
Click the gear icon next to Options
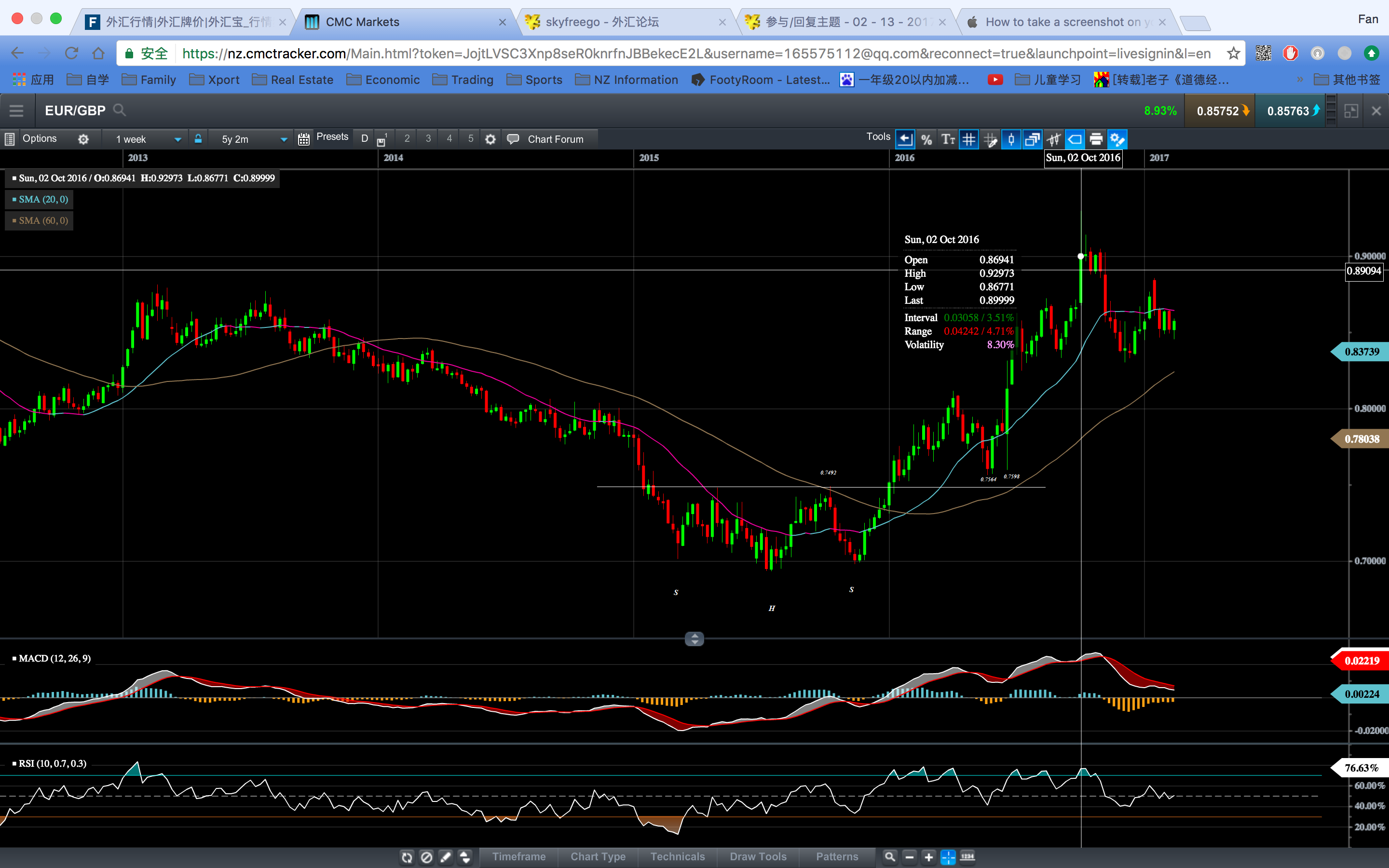[83, 139]
